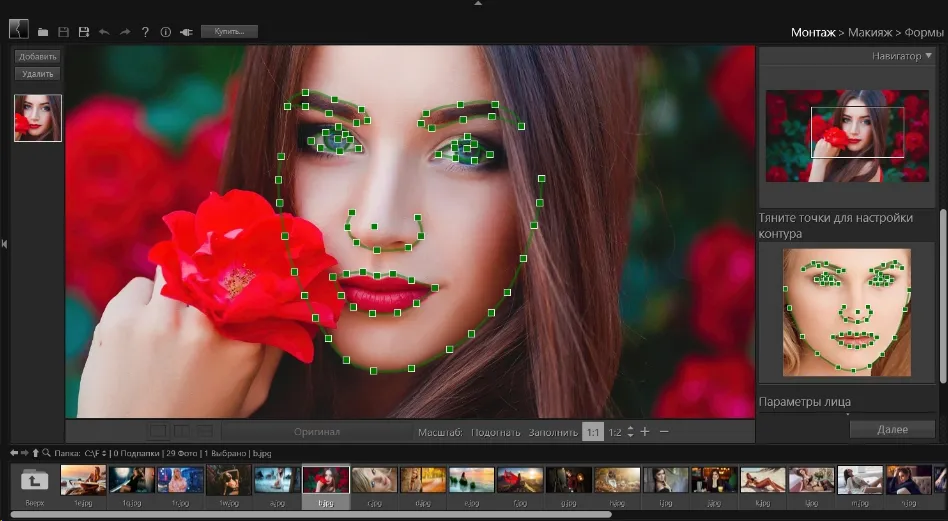
Task: Open help with the question mark icon
Action: tap(145, 32)
